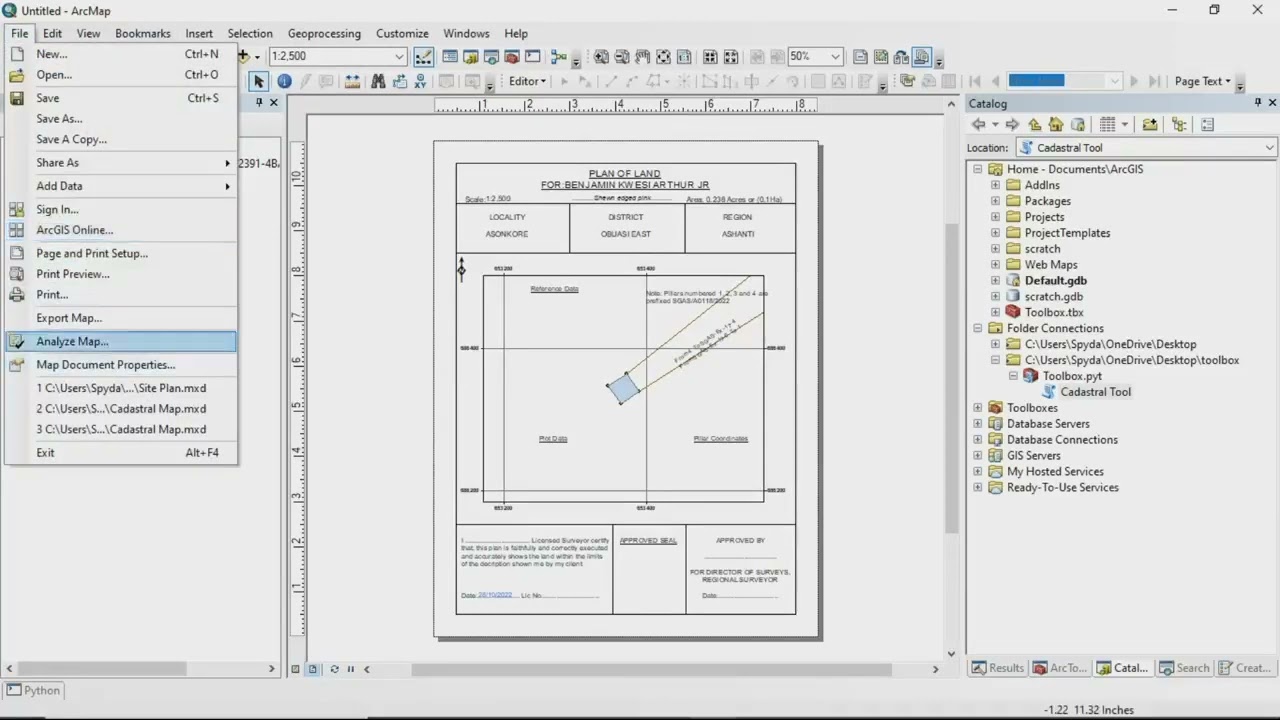
Task: Click the Change Layout icon
Action: tap(901, 57)
